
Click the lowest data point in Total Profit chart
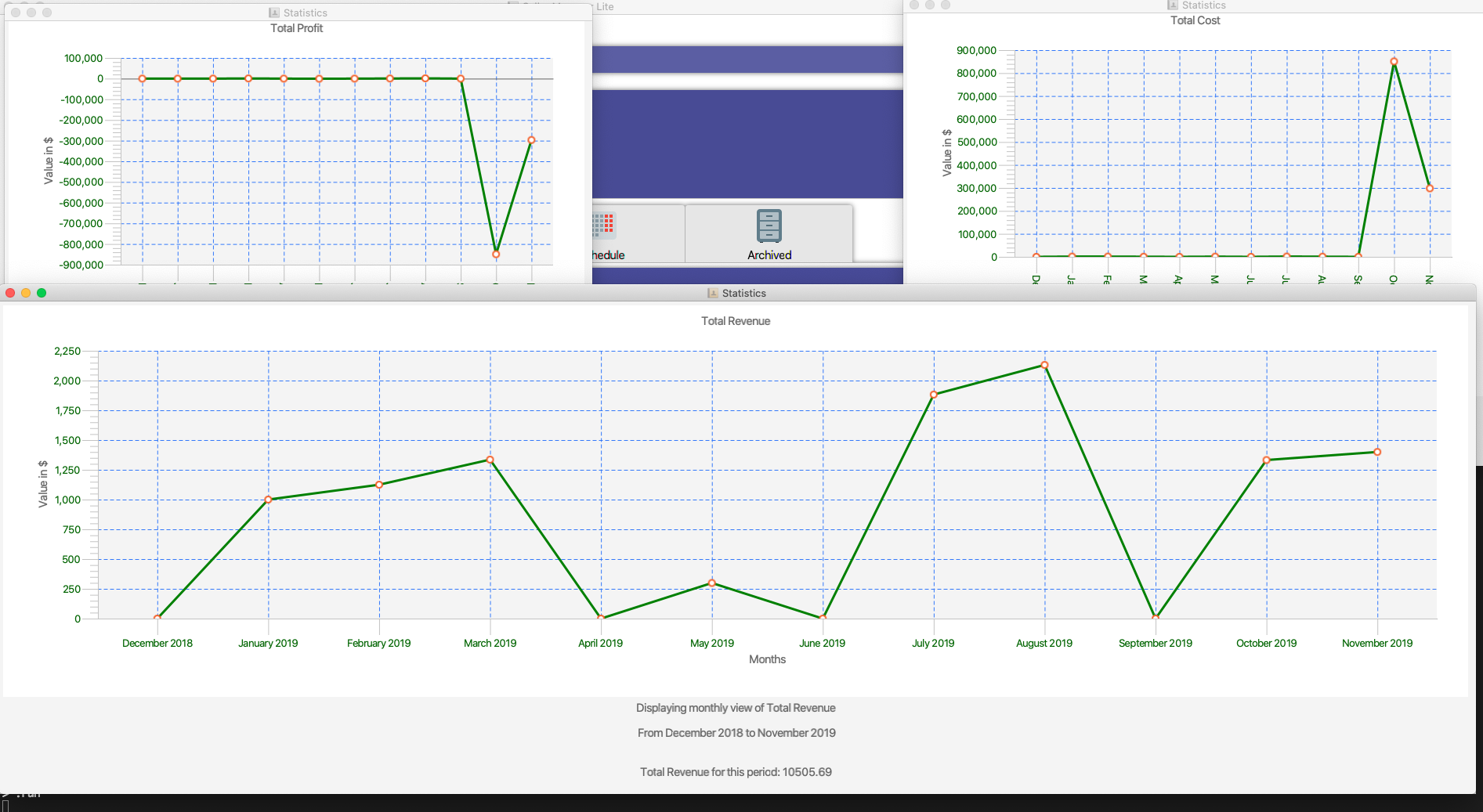coord(496,254)
